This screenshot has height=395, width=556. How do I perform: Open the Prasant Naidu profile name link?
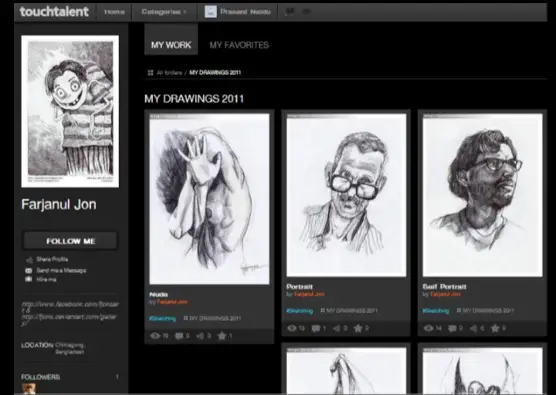(245, 12)
